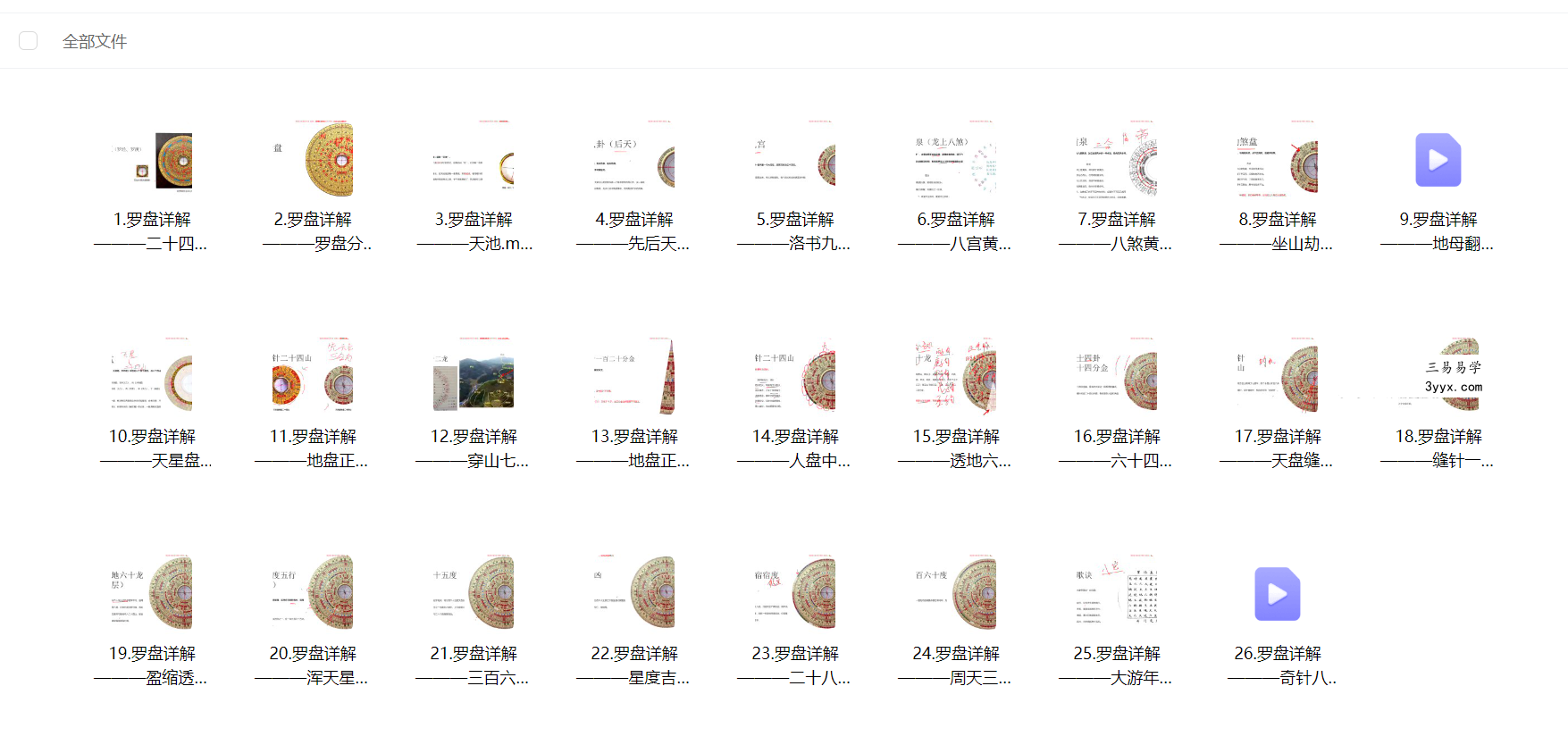
Task: Select file name 18.罗盘详解——缝针一...
Action: point(1438,448)
